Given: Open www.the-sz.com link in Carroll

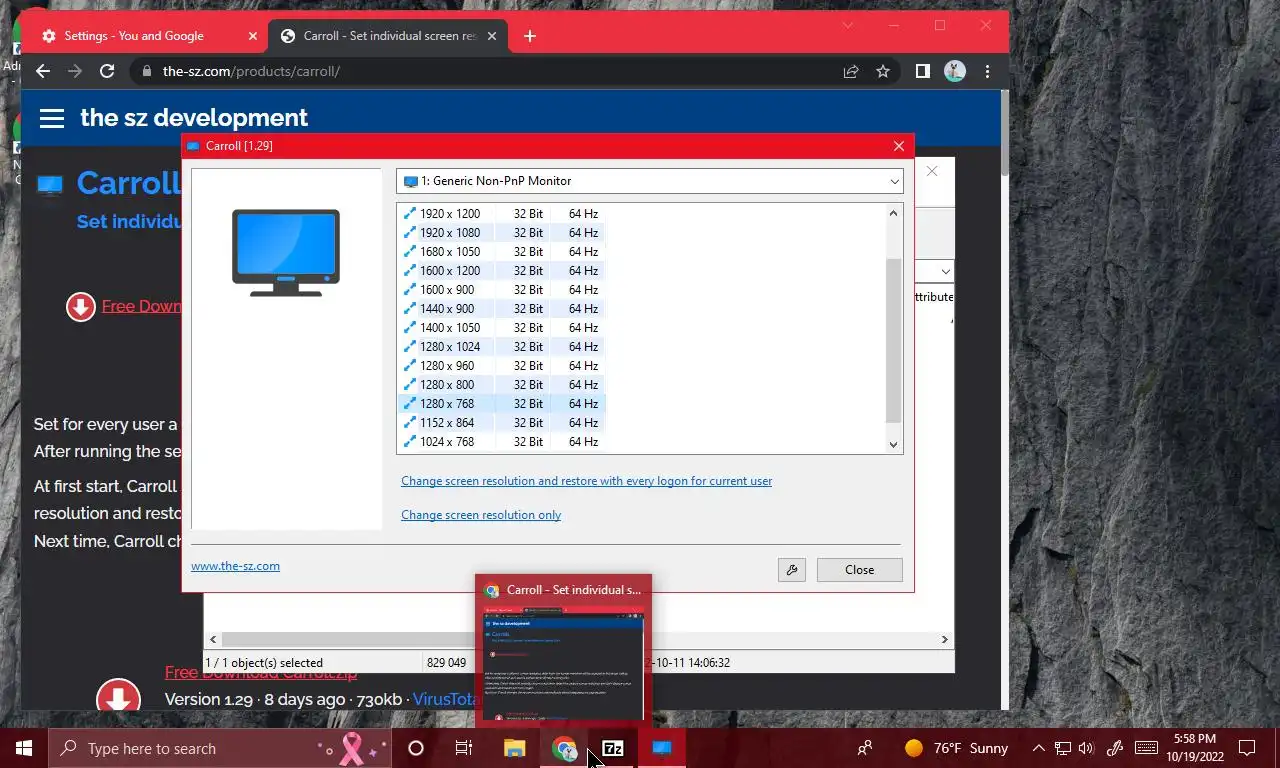Looking at the screenshot, I should tap(235, 566).
